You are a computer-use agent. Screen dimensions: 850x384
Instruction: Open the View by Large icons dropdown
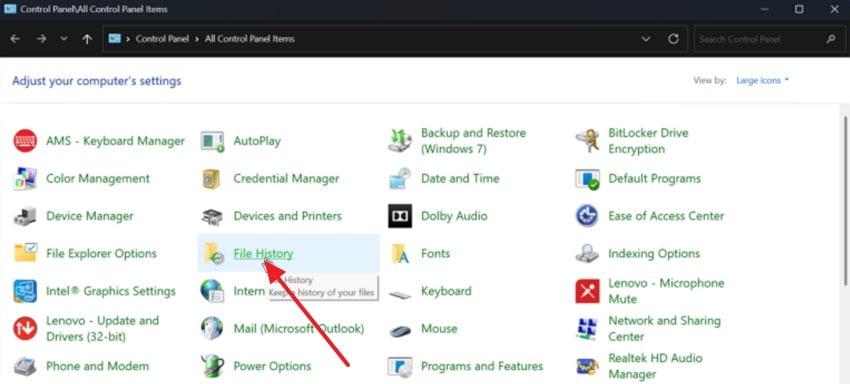point(762,80)
